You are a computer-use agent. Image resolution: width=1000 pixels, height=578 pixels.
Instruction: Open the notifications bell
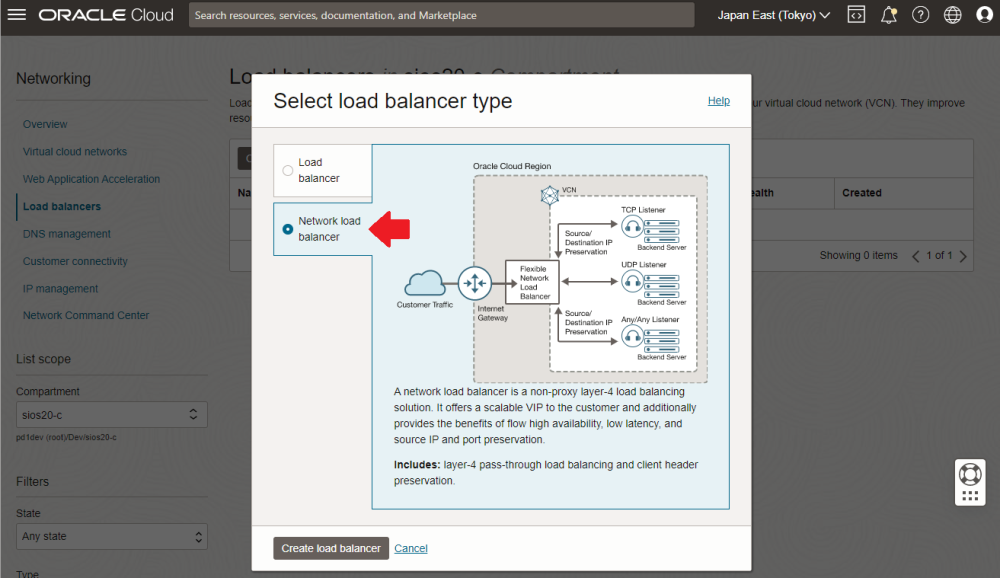(888, 15)
